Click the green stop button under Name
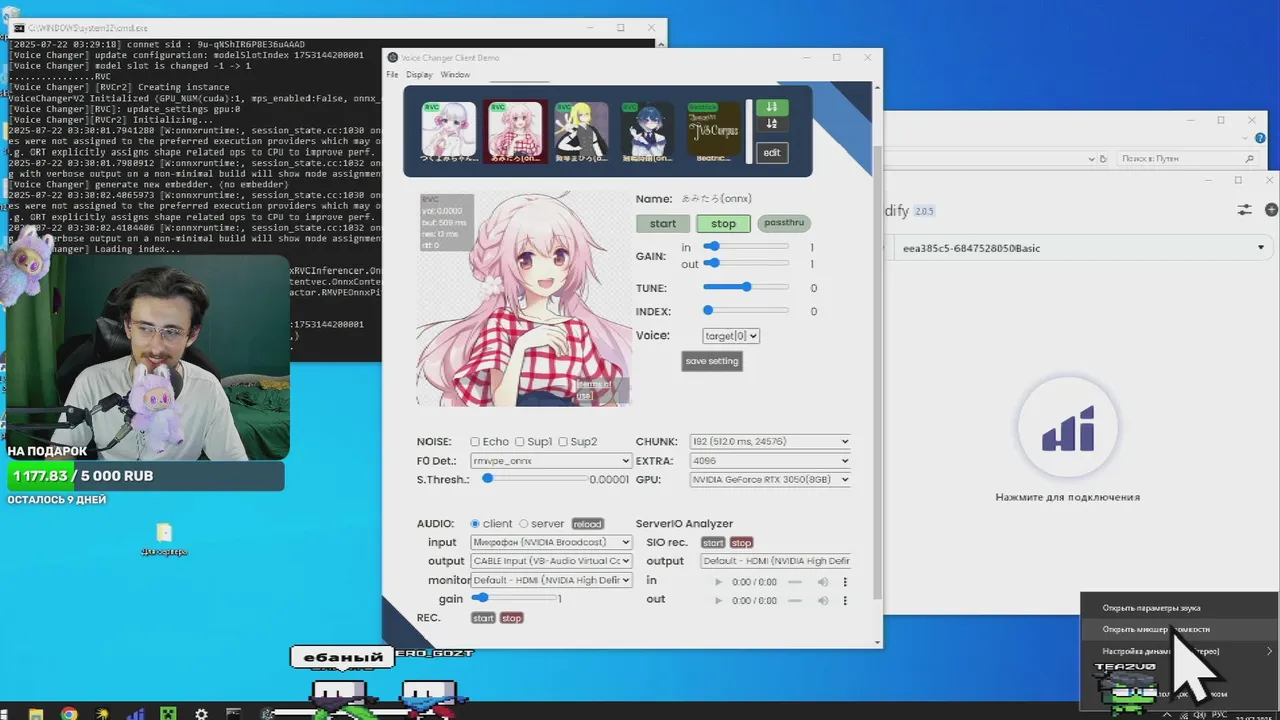The image size is (1280, 720). [x=723, y=224]
